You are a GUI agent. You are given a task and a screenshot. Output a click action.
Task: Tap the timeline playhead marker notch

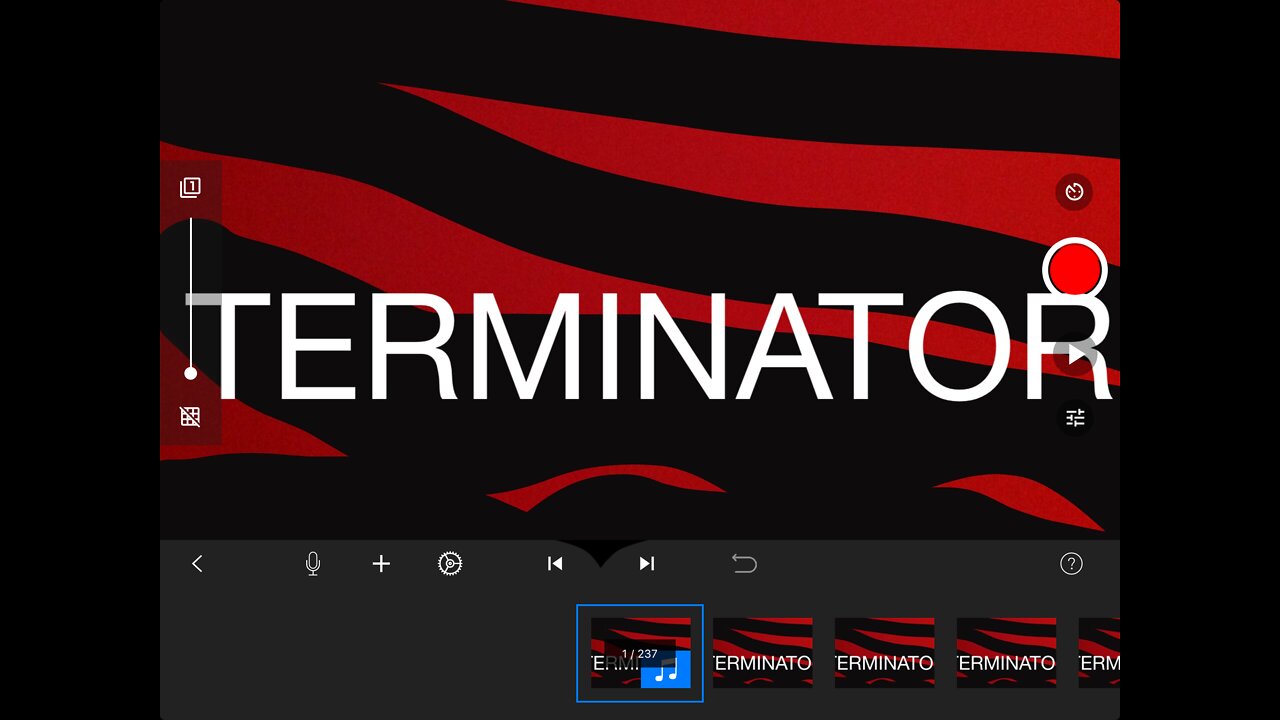600,553
